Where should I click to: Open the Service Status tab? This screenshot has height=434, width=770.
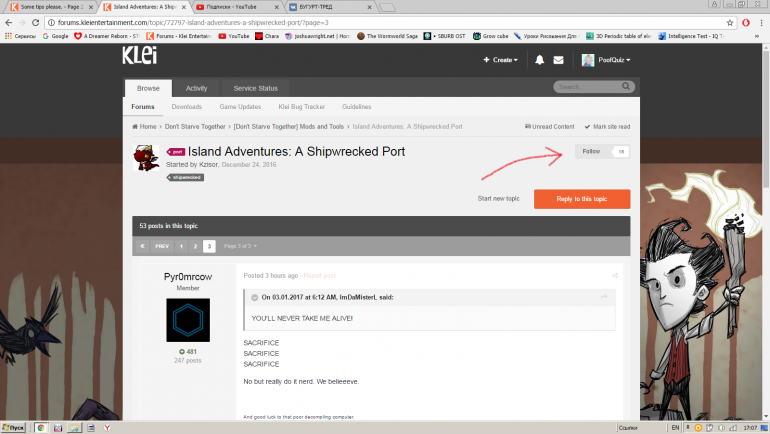(255, 88)
